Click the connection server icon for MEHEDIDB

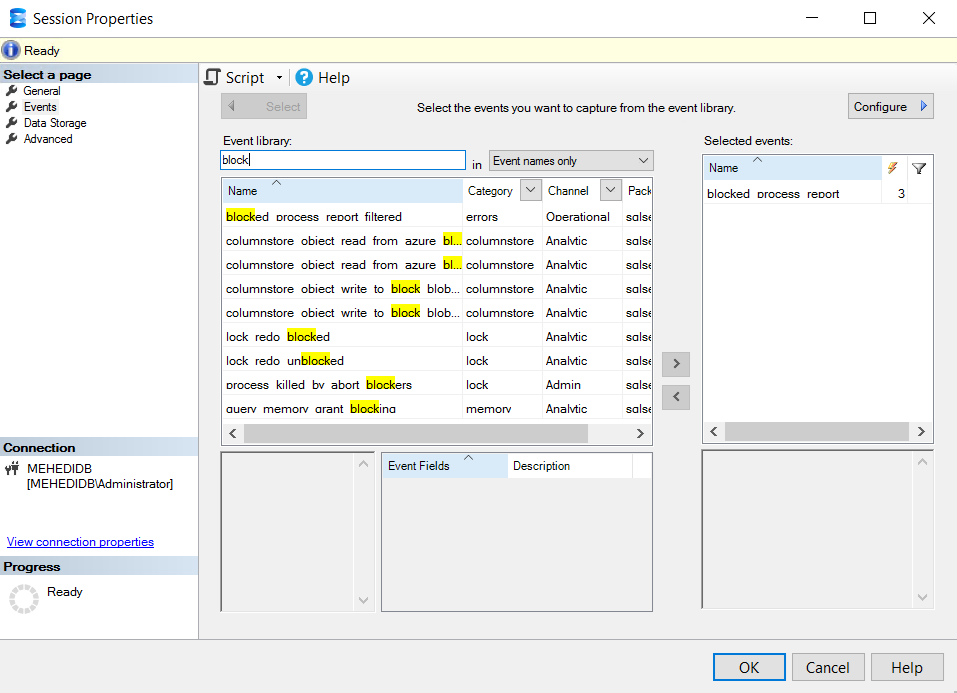[13, 468]
